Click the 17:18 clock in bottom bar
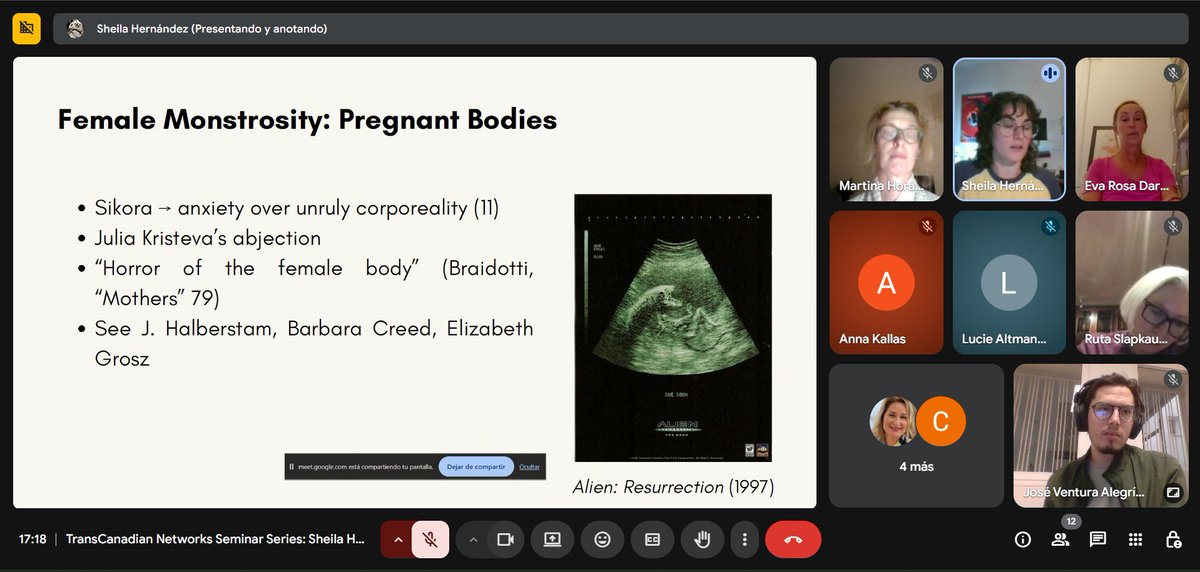This screenshot has height=572, width=1200. pos(33,539)
